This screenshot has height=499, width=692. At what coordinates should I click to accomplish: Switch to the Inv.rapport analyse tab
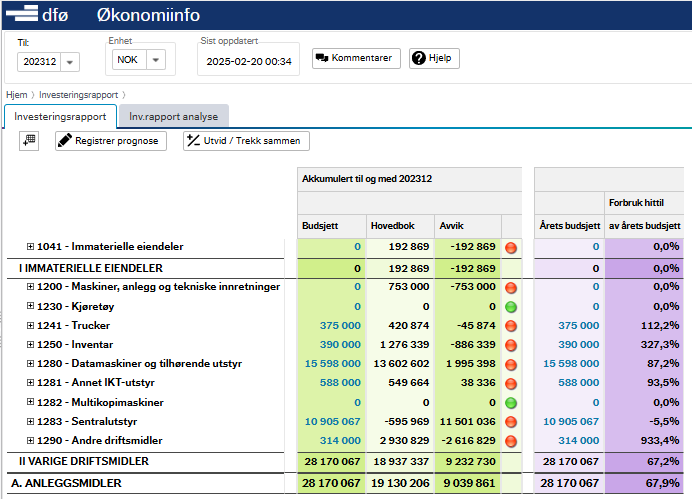click(173, 116)
